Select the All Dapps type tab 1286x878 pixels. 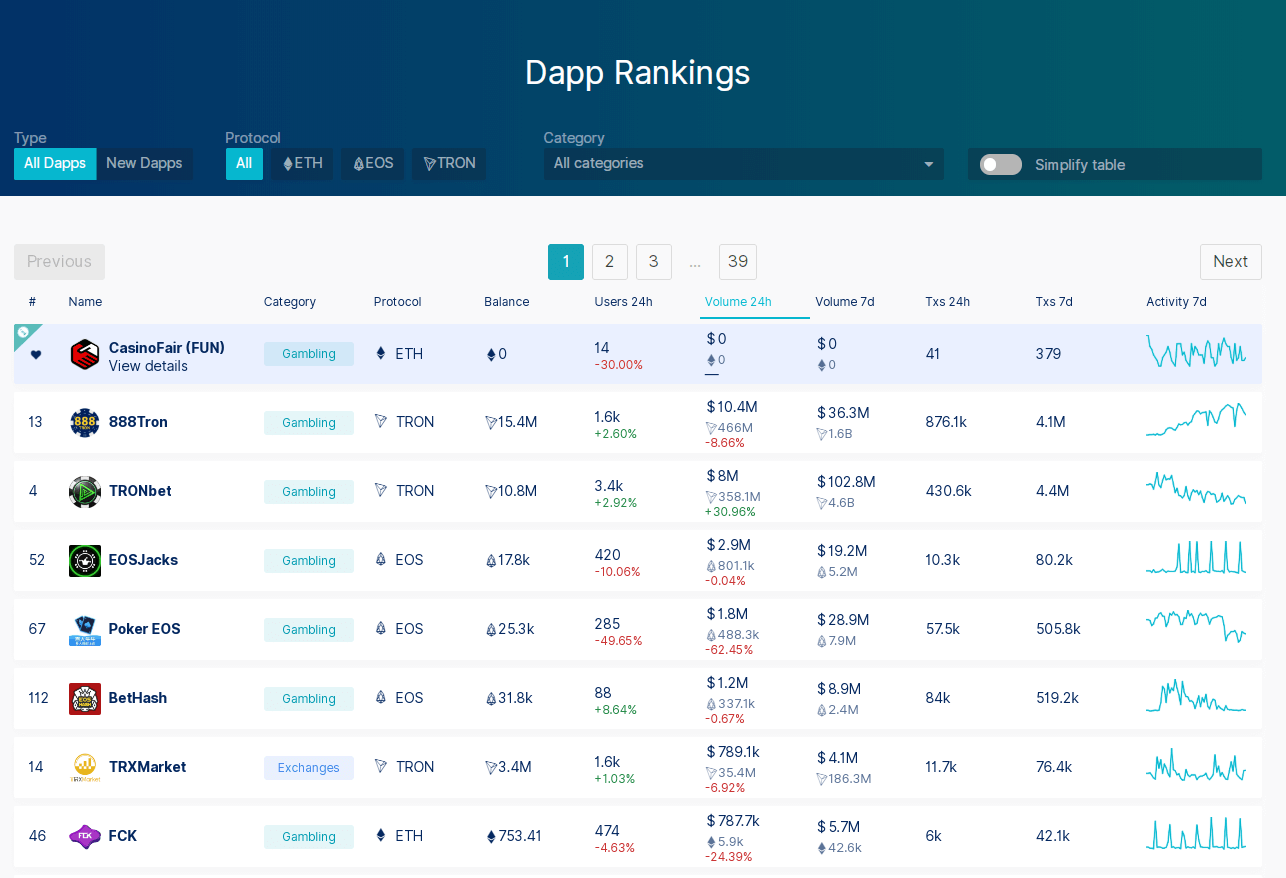55,164
